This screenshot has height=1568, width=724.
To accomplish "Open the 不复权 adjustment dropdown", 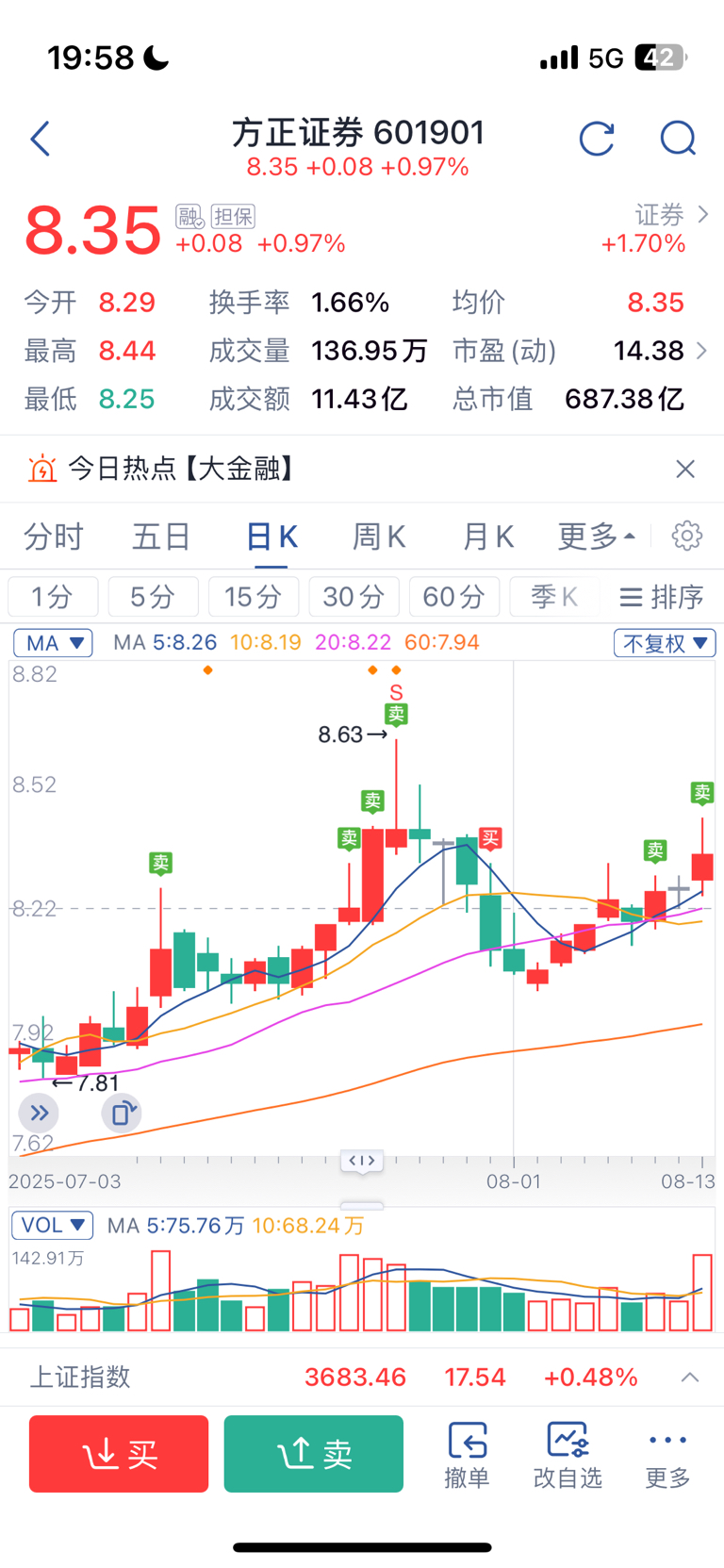I will tap(665, 643).
